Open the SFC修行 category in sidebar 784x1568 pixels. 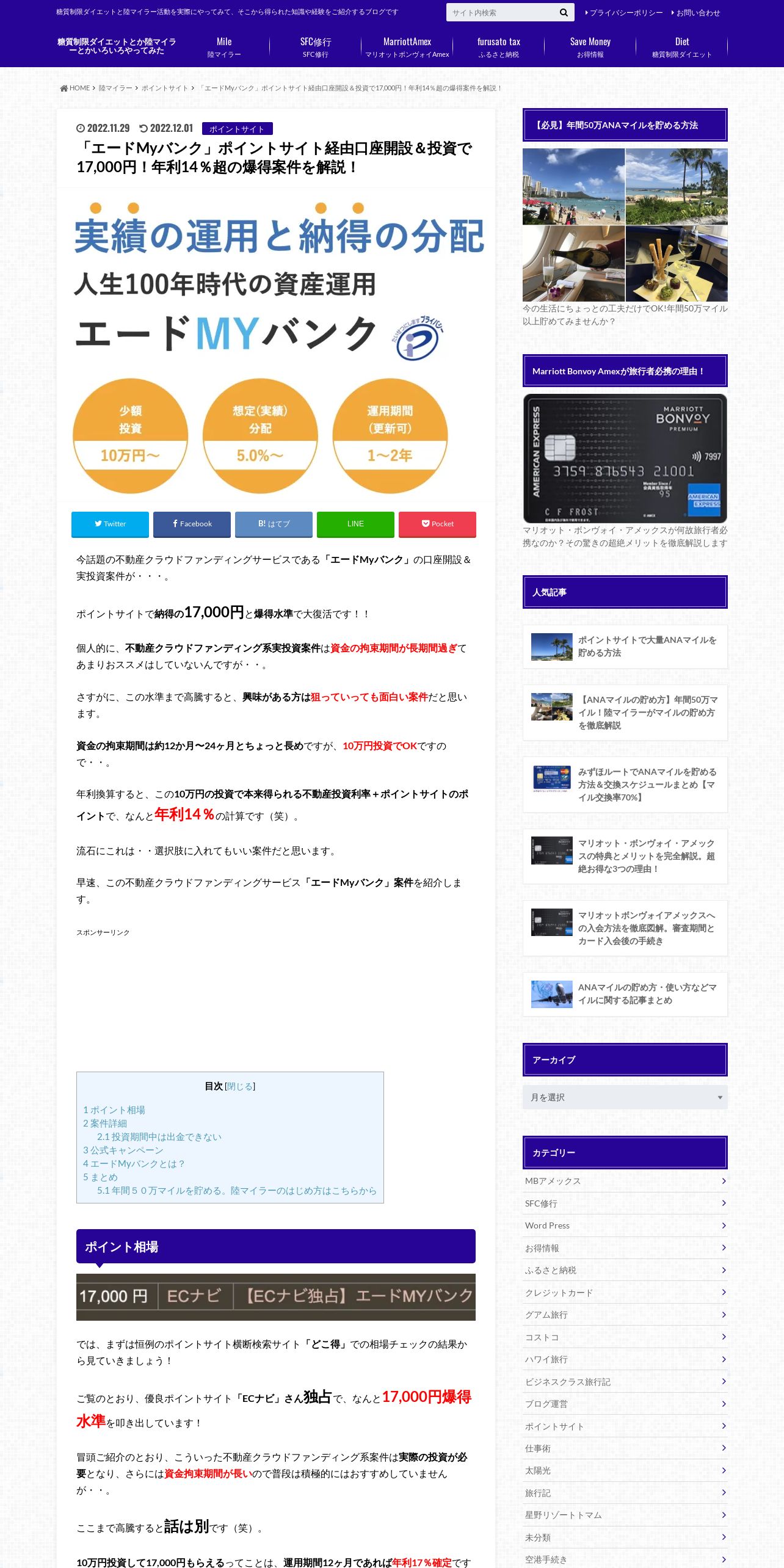(x=625, y=1203)
